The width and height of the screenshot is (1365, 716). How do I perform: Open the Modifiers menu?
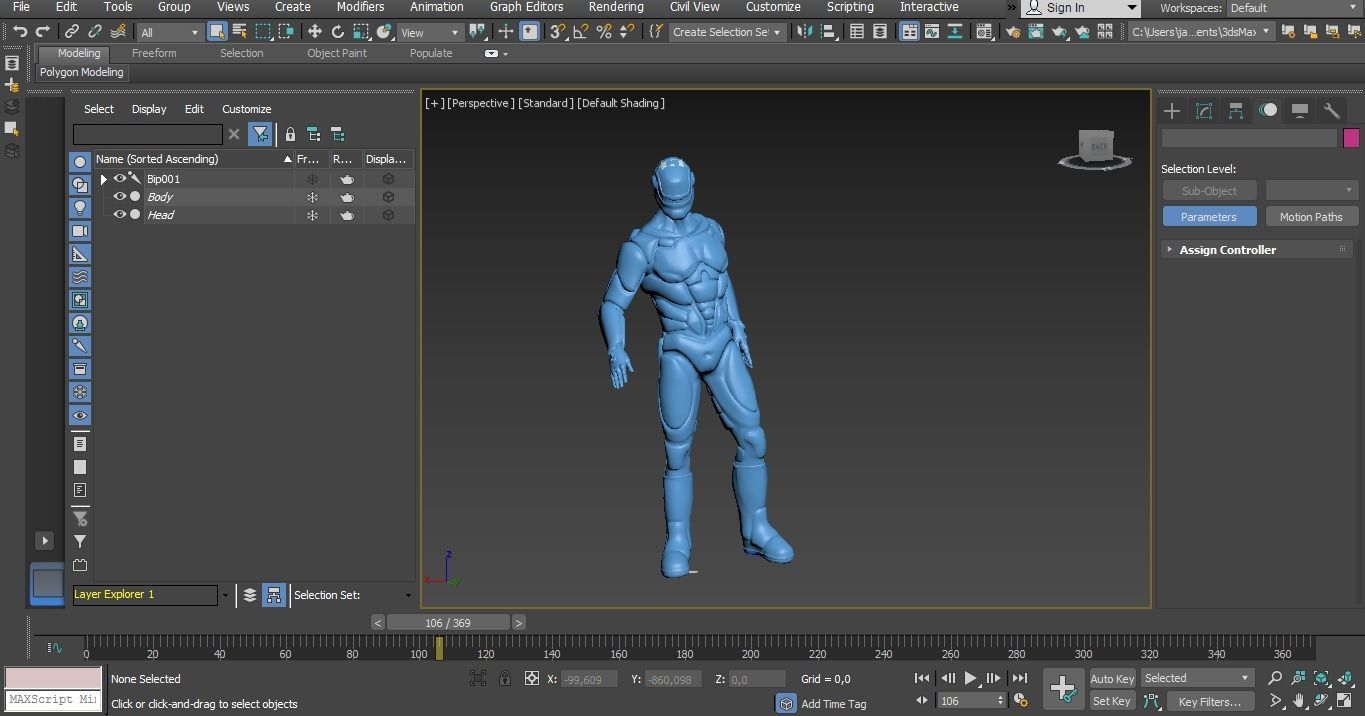coord(360,7)
